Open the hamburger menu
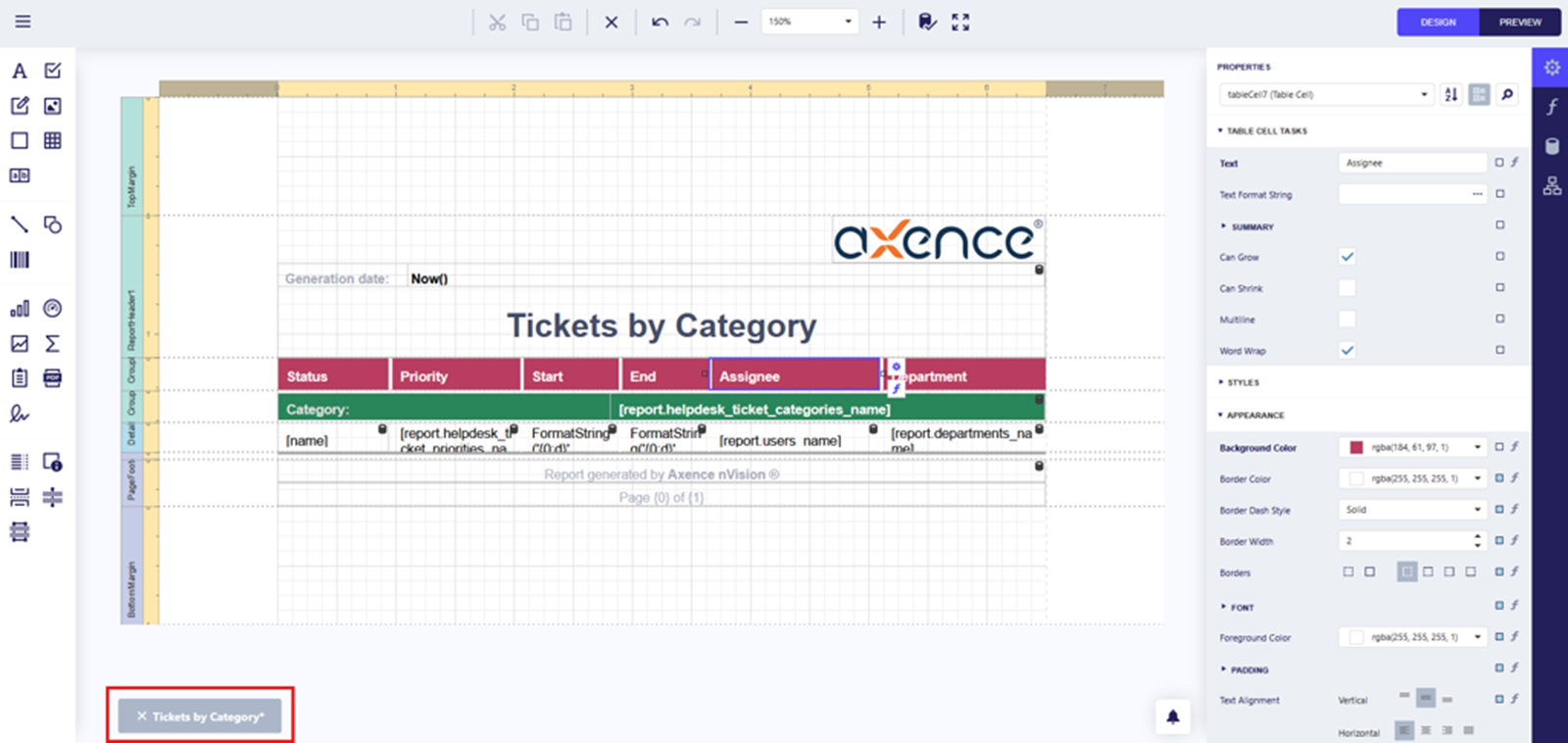 tap(23, 22)
